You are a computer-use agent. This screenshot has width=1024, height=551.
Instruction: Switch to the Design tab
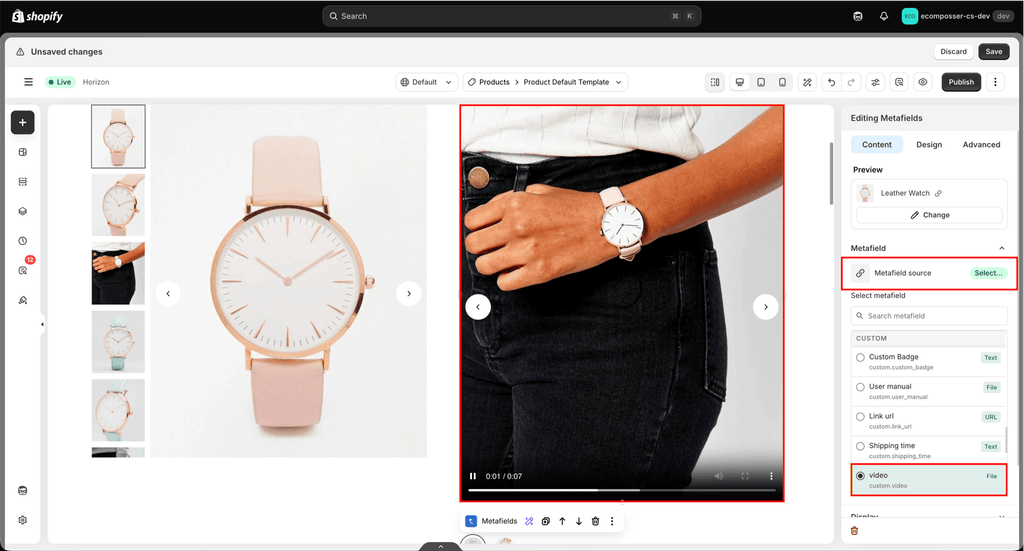tap(929, 144)
